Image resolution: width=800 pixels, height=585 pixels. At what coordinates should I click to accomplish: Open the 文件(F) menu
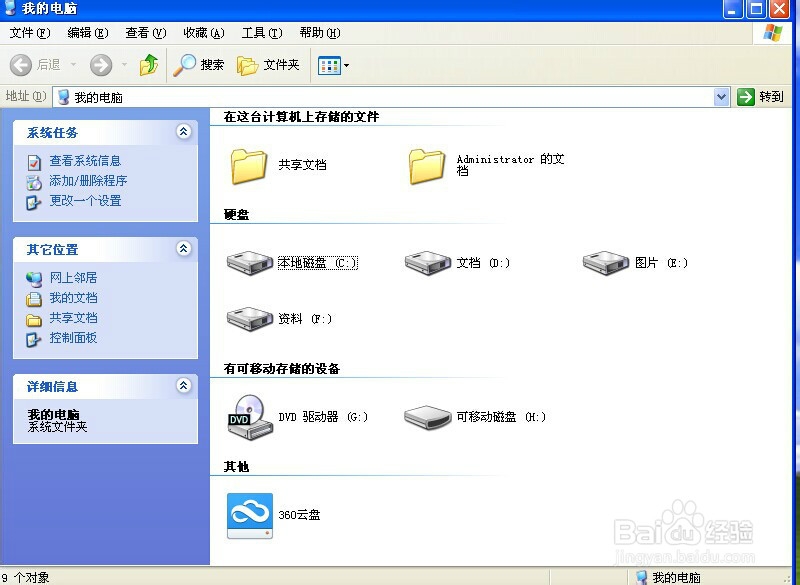click(x=30, y=33)
